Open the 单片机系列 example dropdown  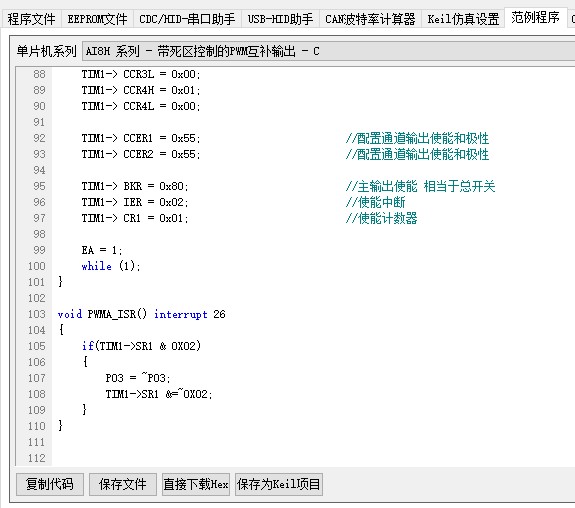click(329, 51)
